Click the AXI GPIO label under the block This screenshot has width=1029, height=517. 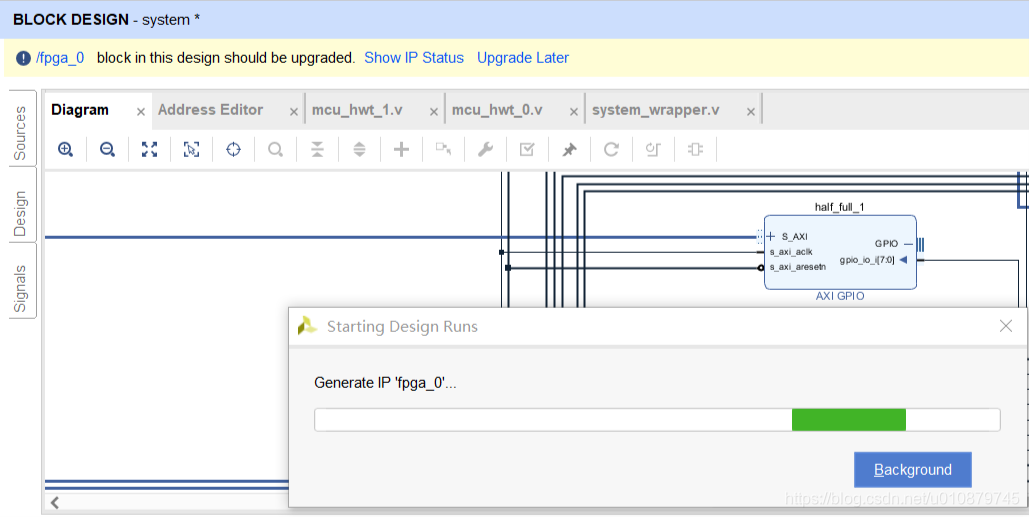pyautogui.click(x=840, y=296)
